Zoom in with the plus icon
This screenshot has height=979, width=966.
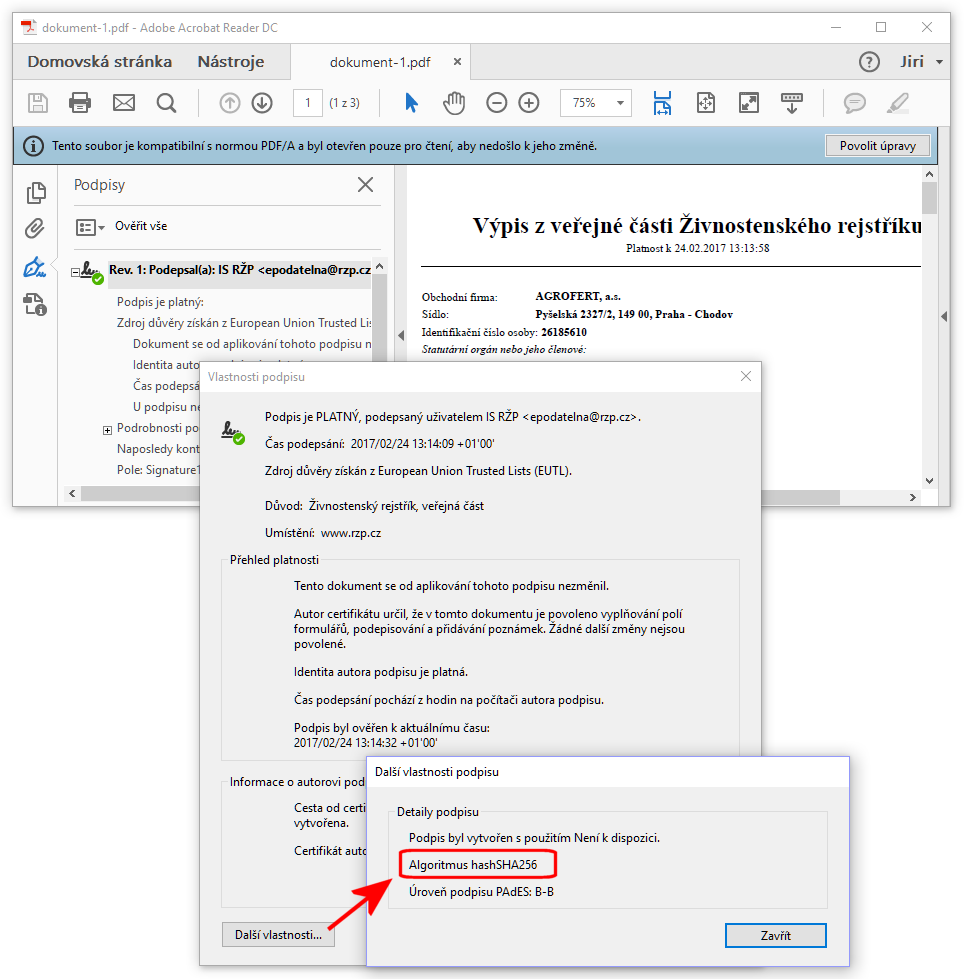pos(529,102)
